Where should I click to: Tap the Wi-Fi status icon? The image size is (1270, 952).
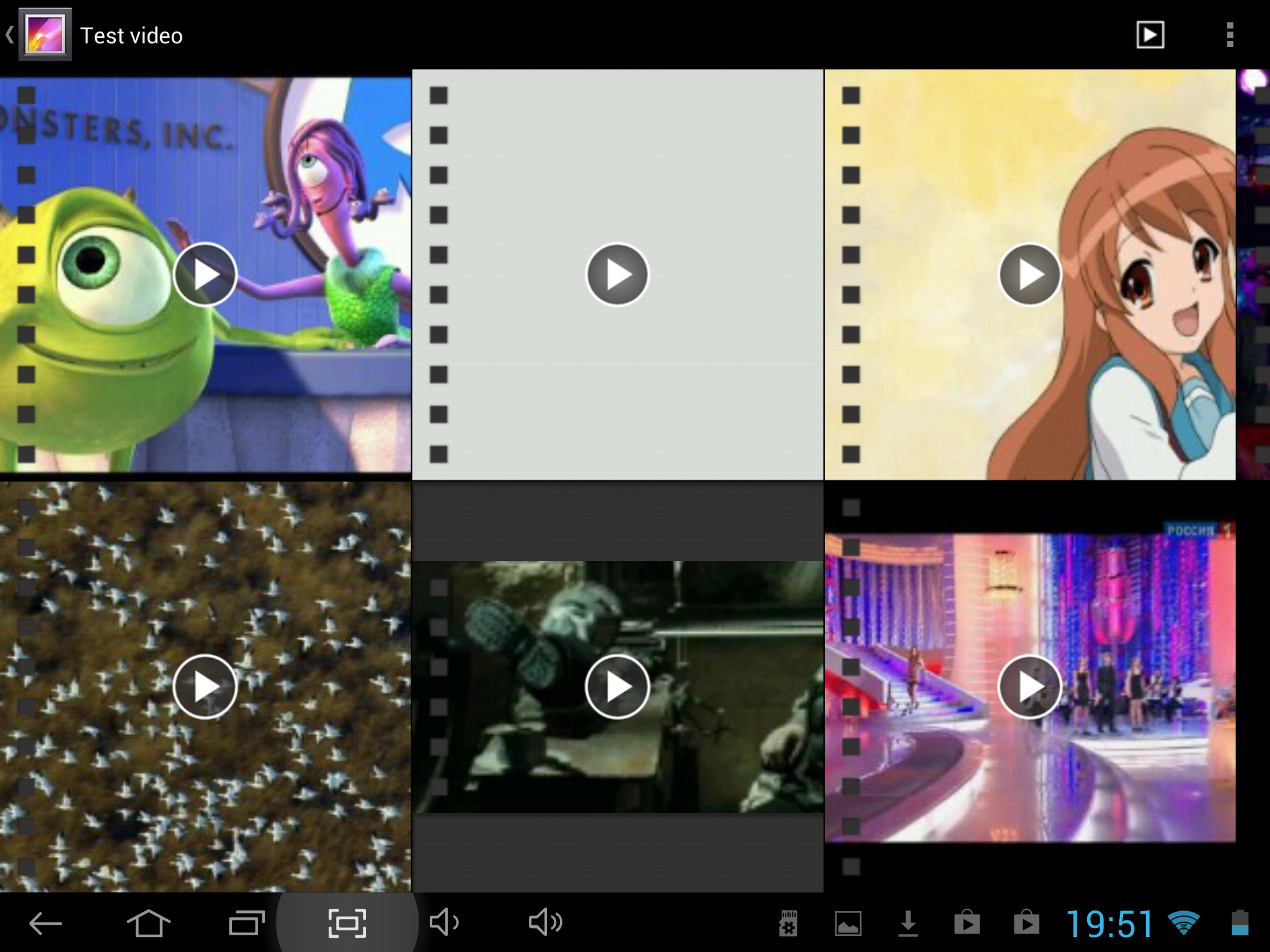tap(1184, 923)
